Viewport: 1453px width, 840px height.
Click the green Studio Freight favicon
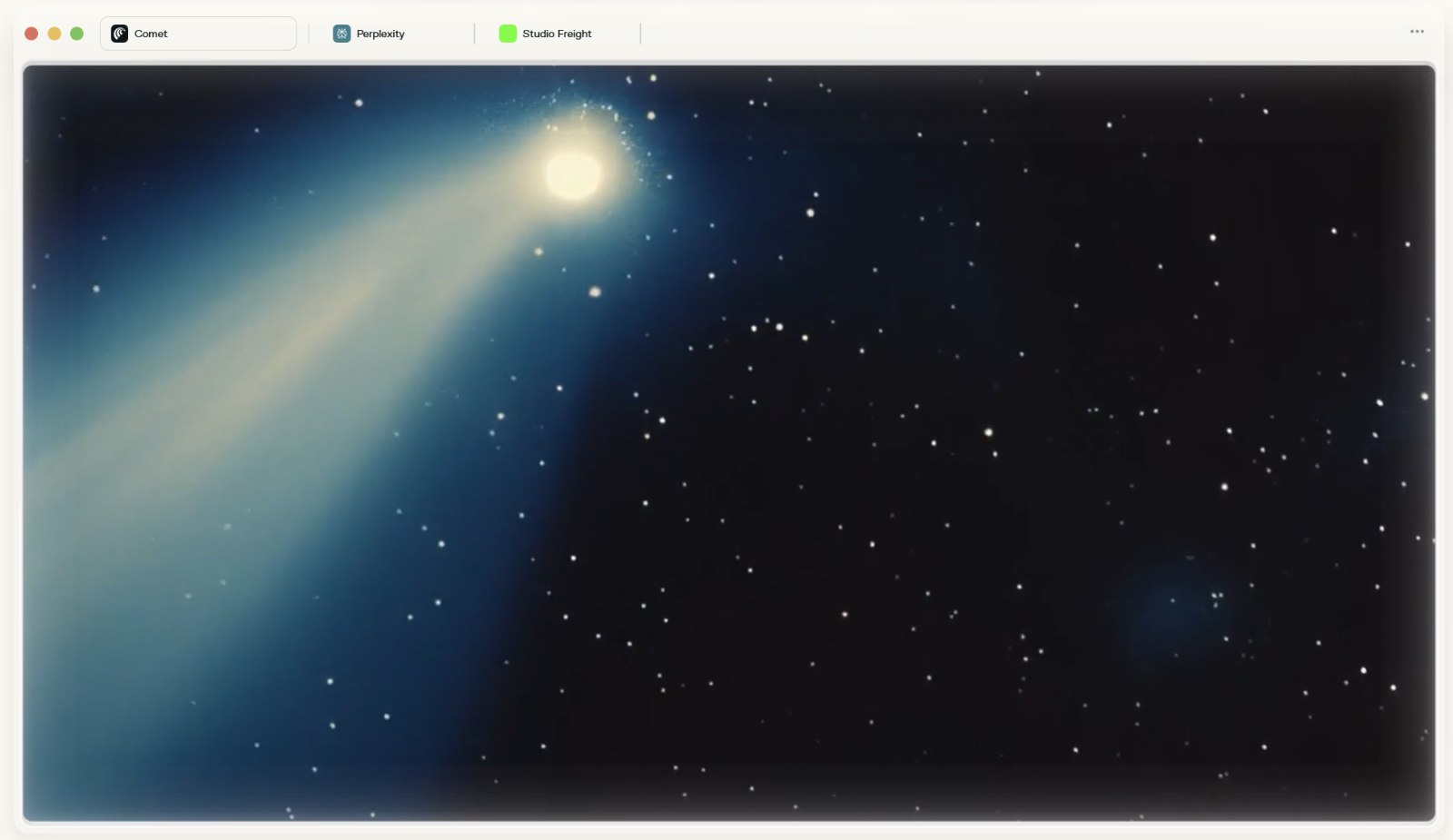[508, 34]
